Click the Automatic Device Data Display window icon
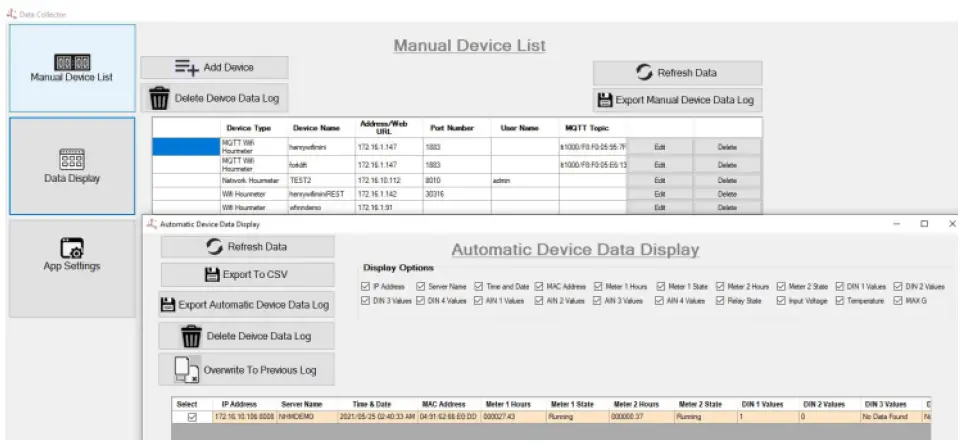 [152, 224]
